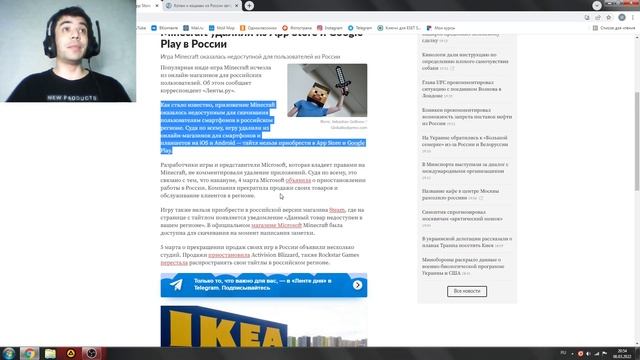Open the orange triangle app on taskbar
Viewport: 640px width, 360px height.
click(x=71, y=353)
